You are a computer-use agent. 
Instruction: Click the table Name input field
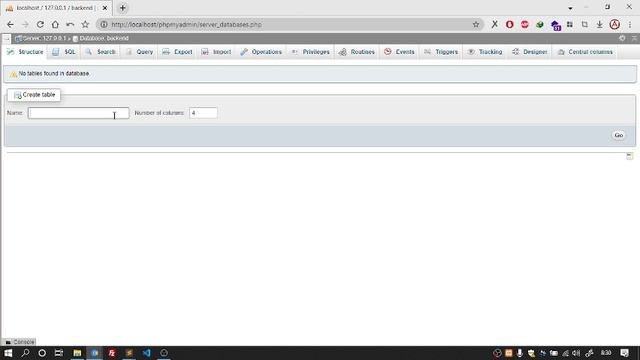[x=78, y=113]
